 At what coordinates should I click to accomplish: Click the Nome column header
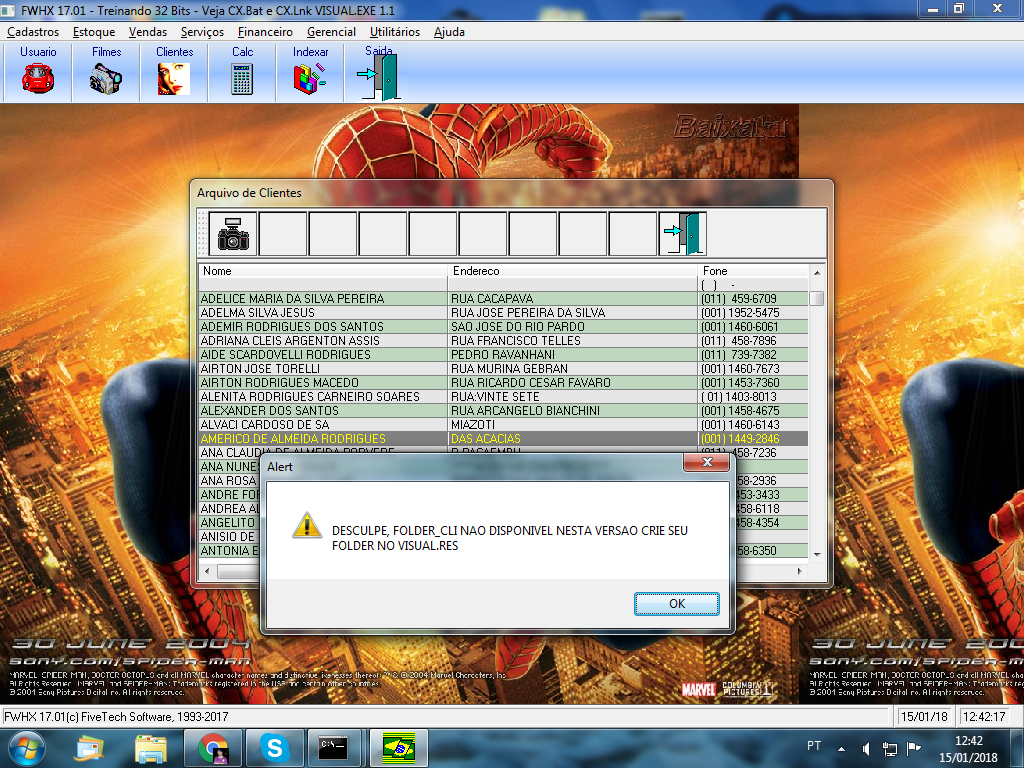323,271
